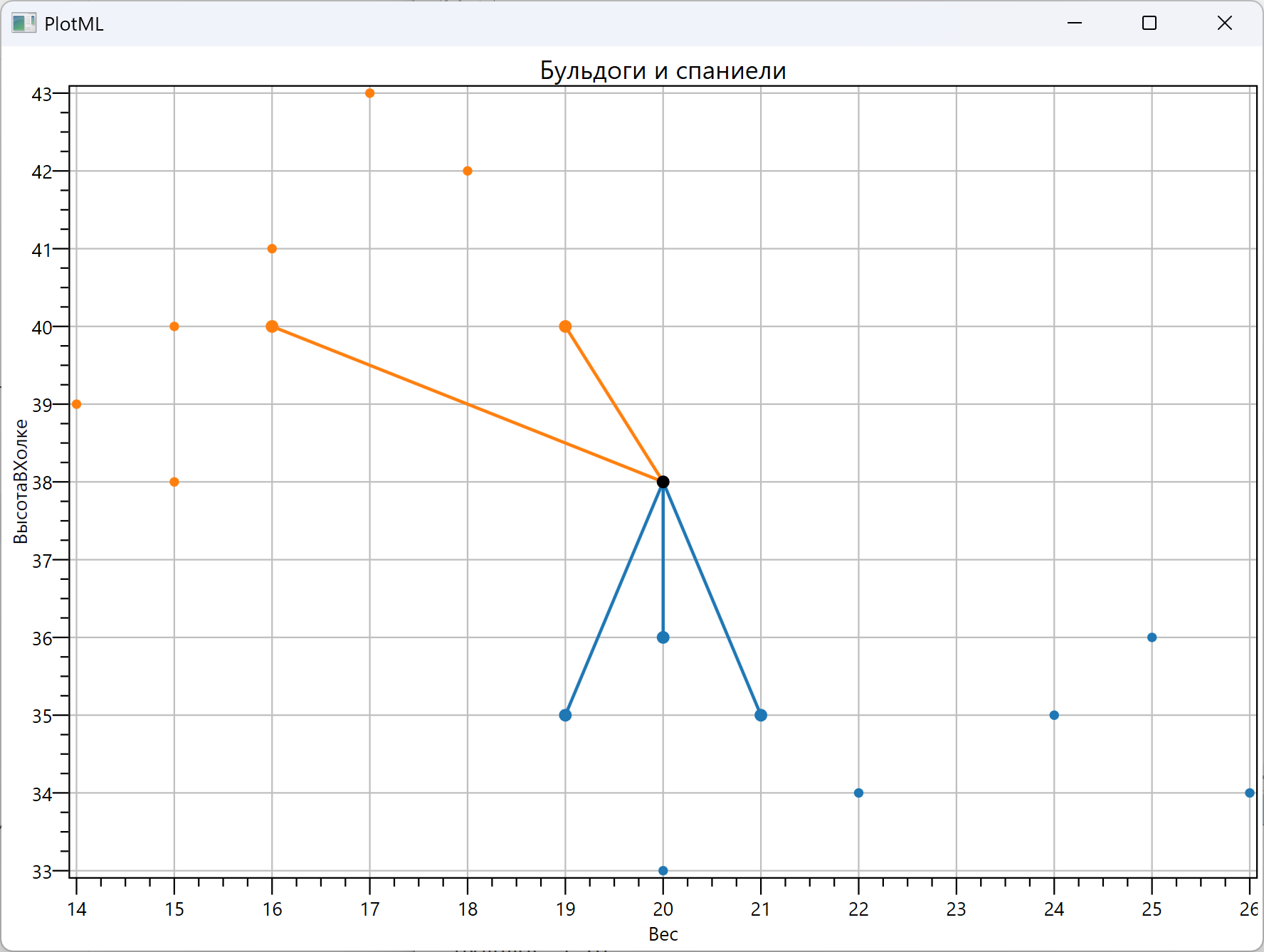Click the black query point at weight 20
The height and width of the screenshot is (952, 1264).
coord(663,482)
